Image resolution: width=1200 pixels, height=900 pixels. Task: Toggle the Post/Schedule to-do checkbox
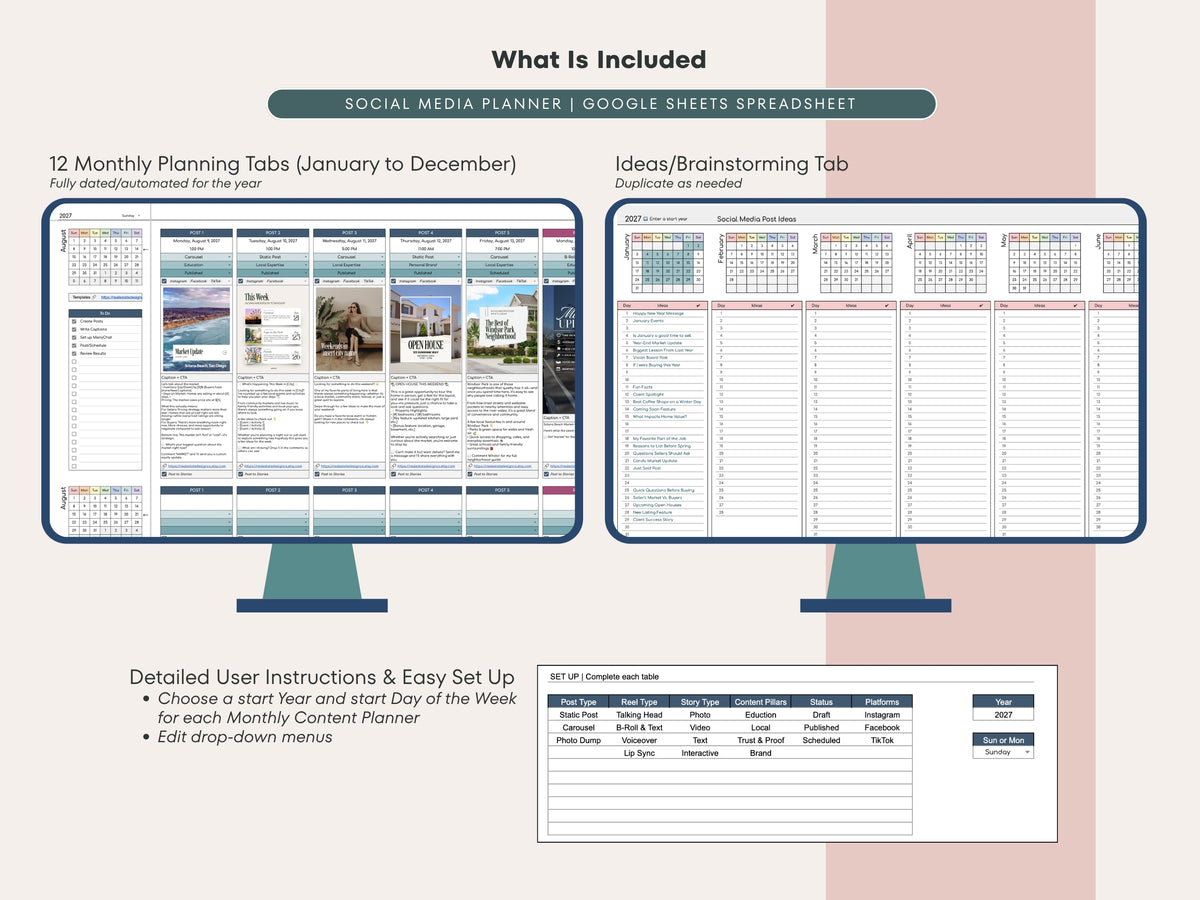(x=74, y=345)
